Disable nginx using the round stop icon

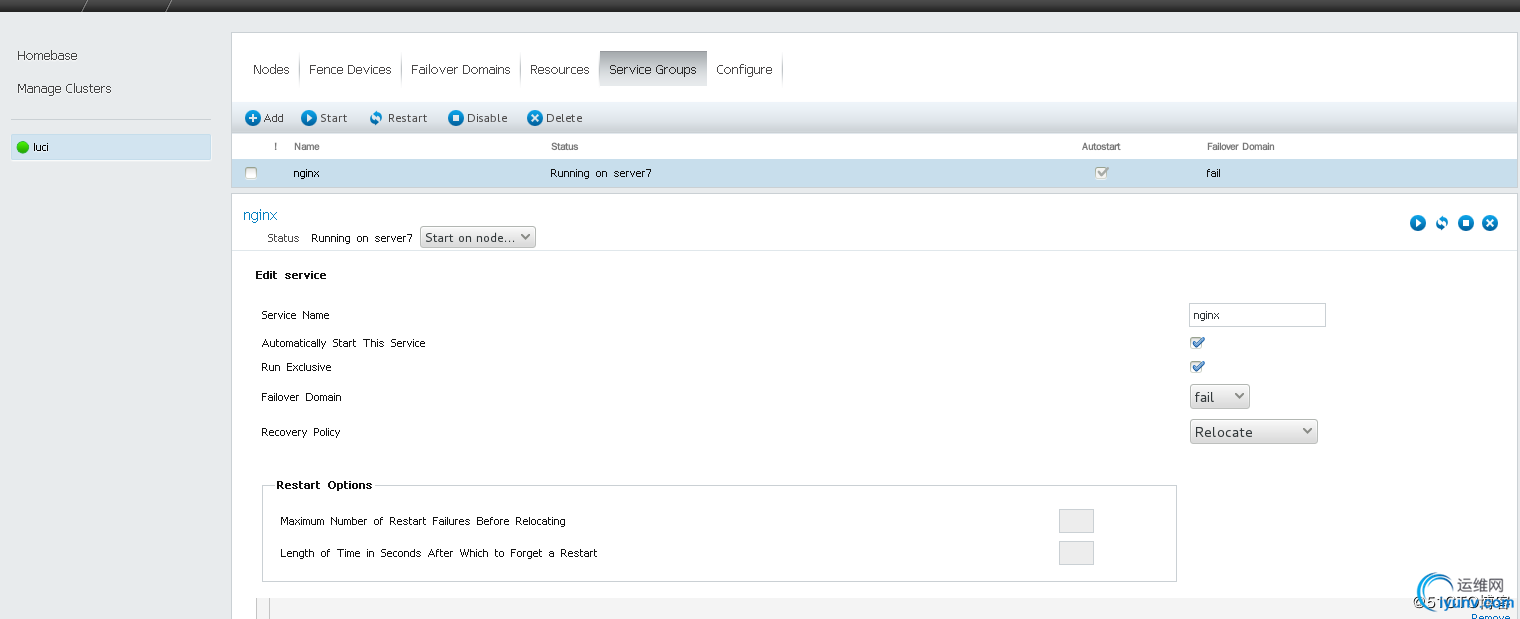click(1466, 223)
